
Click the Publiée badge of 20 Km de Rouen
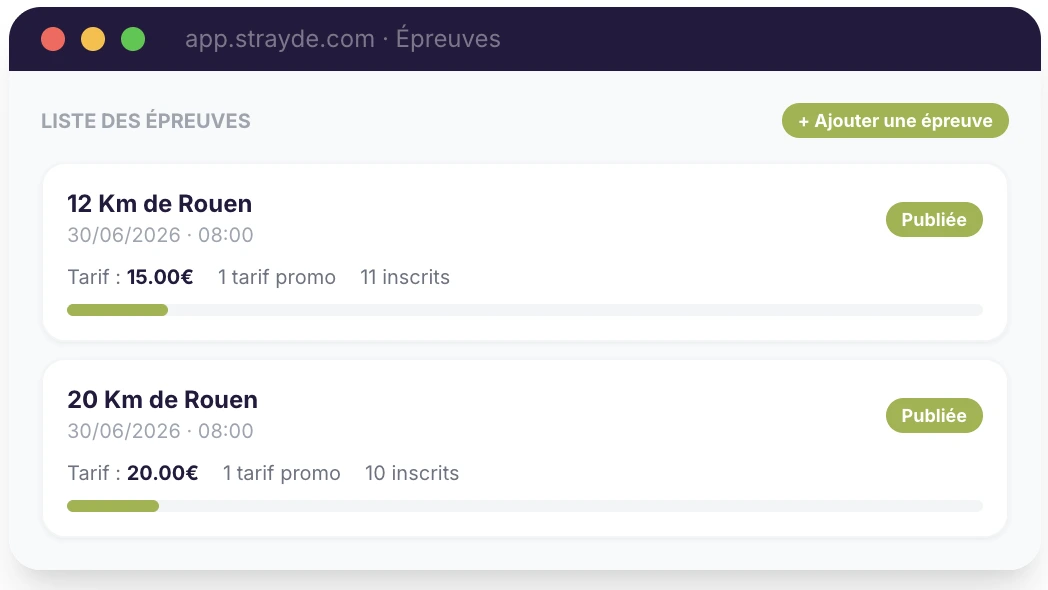pyautogui.click(x=934, y=415)
